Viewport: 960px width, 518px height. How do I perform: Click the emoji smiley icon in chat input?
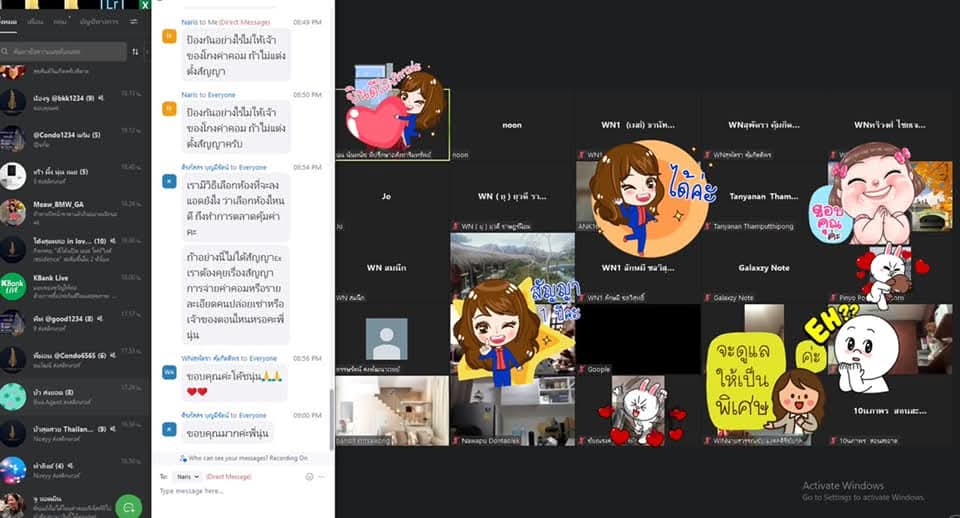click(x=309, y=477)
